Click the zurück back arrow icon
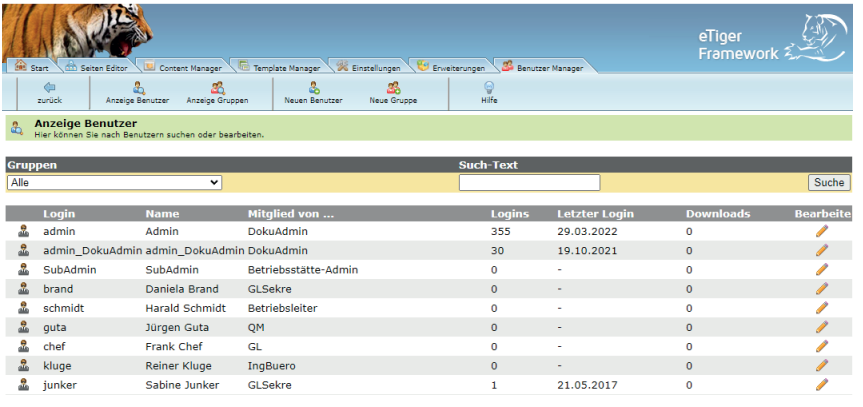The height and width of the screenshot is (407, 863). (x=50, y=88)
